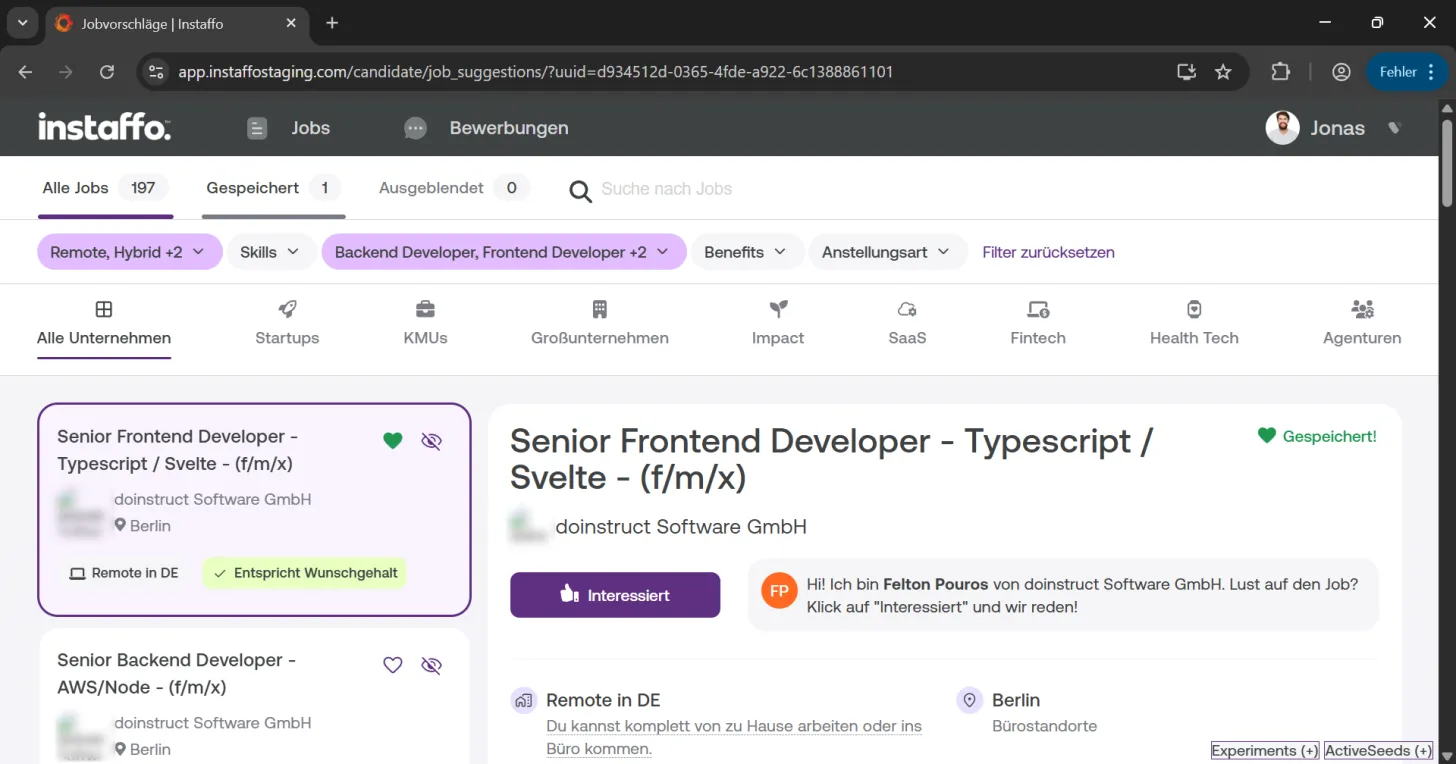Select the Fintech icon
This screenshot has height=764, width=1456.
click(x=1038, y=309)
